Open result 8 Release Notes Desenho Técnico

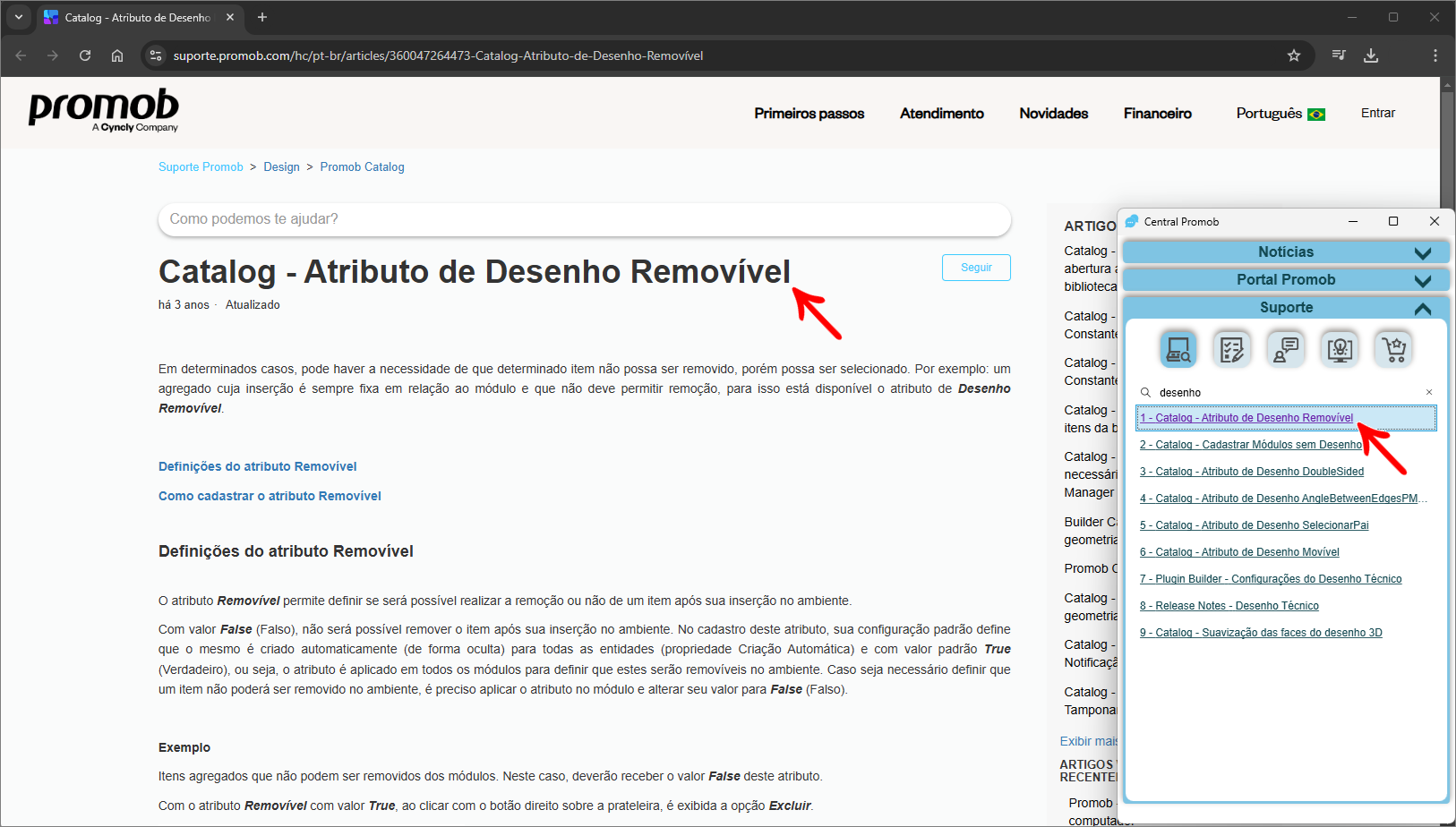[1229, 606]
